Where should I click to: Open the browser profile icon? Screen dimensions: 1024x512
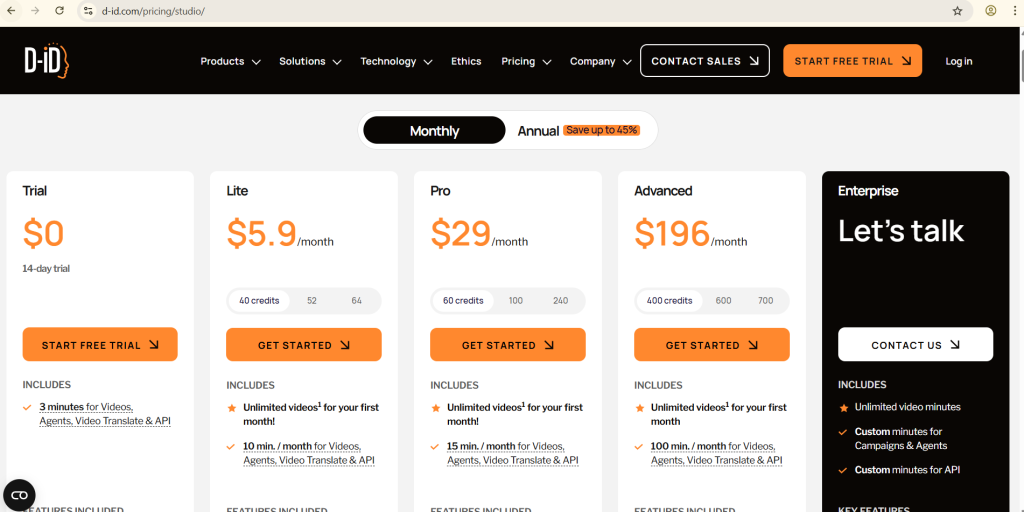click(991, 11)
